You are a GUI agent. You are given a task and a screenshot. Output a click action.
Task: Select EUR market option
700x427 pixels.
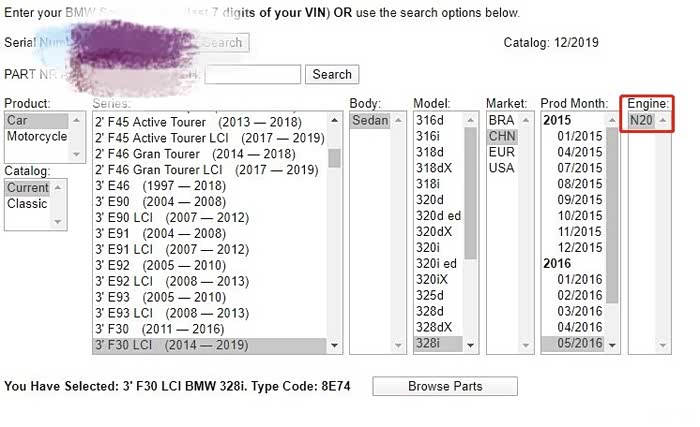point(502,152)
